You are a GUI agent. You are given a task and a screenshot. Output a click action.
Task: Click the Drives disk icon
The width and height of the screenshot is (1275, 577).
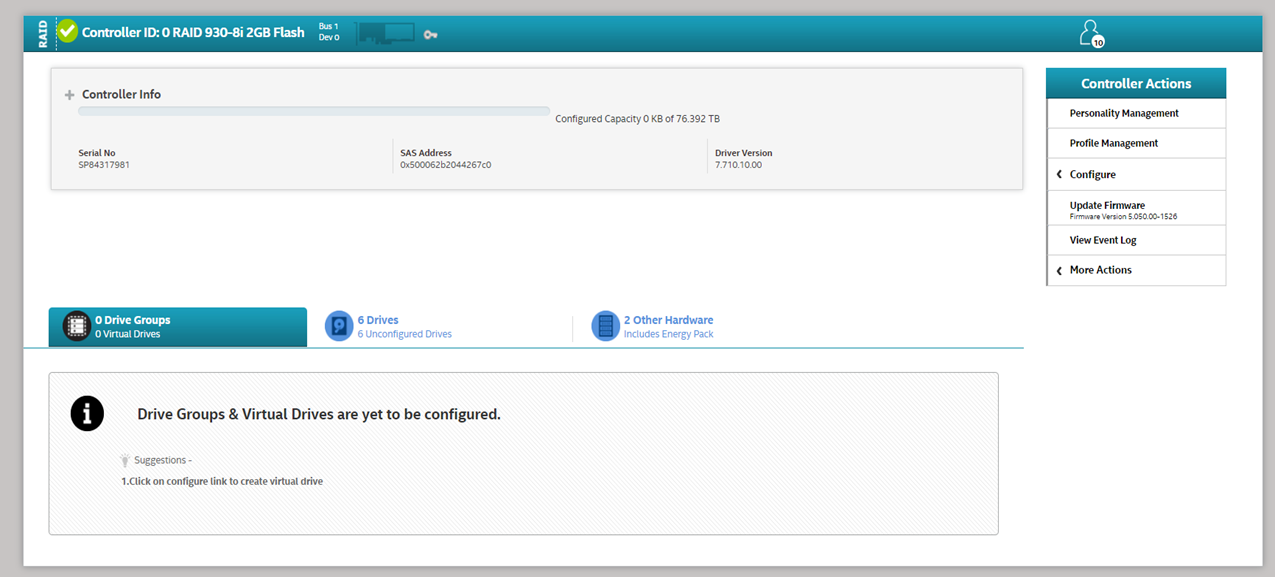[x=340, y=326]
